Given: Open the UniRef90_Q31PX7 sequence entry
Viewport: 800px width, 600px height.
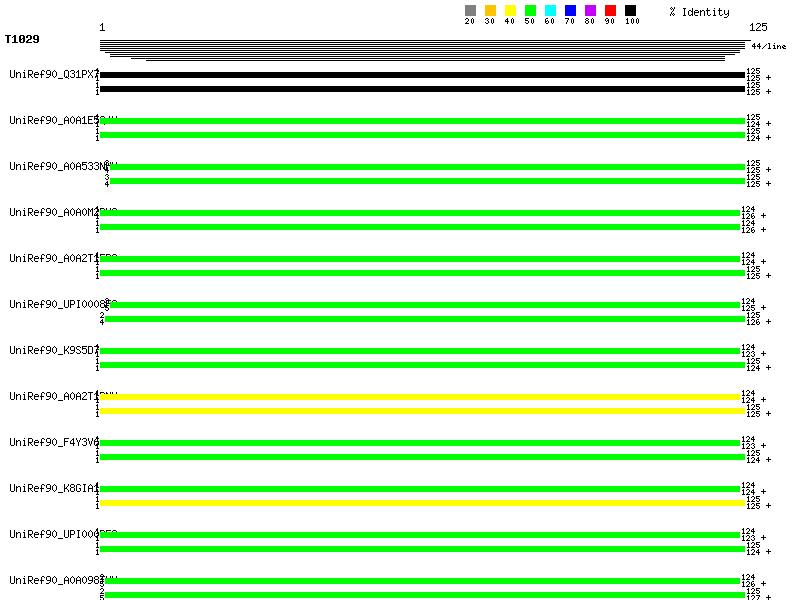Looking at the screenshot, I should pos(53,74).
